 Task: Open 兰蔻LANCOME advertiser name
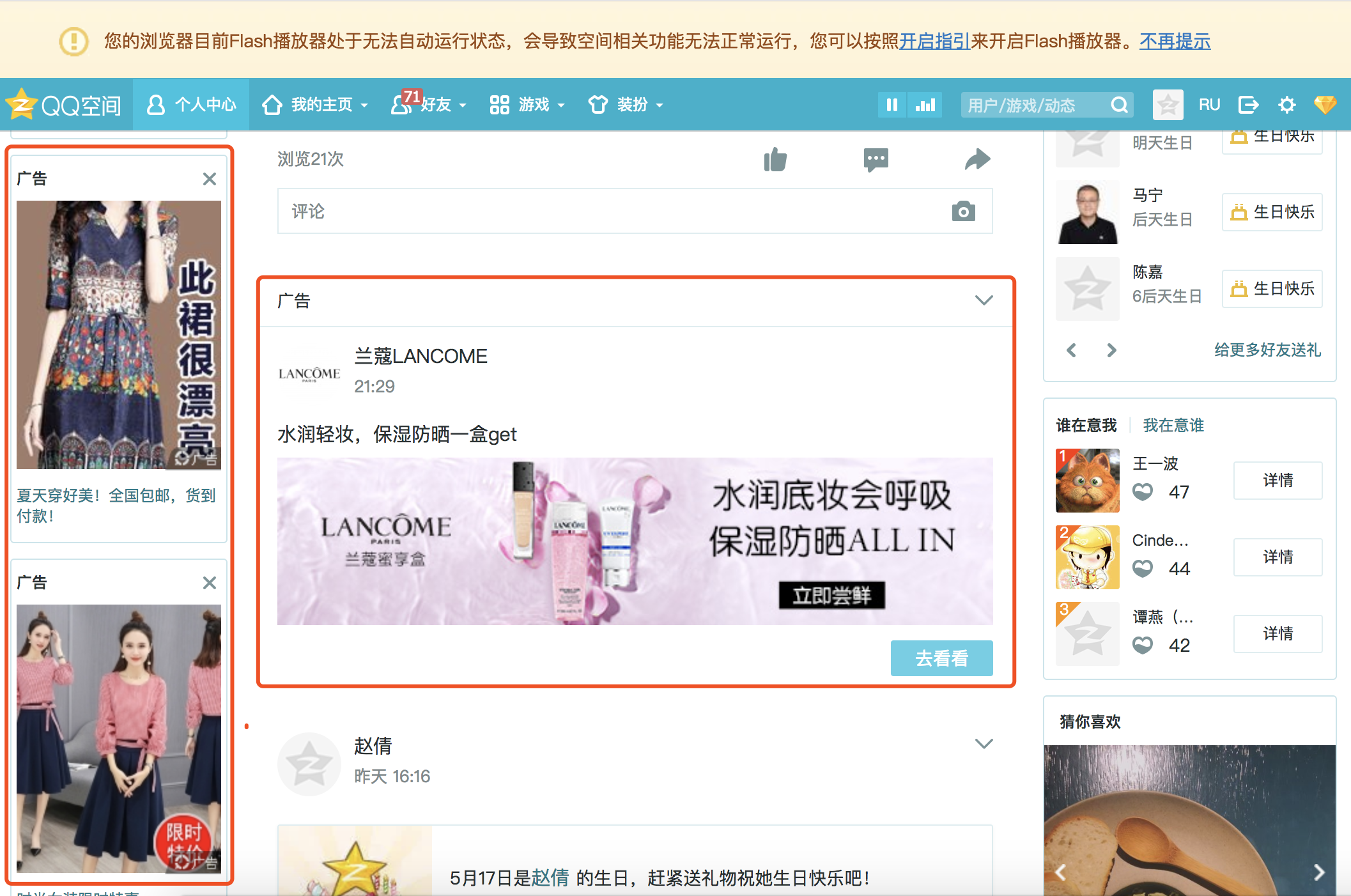point(421,356)
